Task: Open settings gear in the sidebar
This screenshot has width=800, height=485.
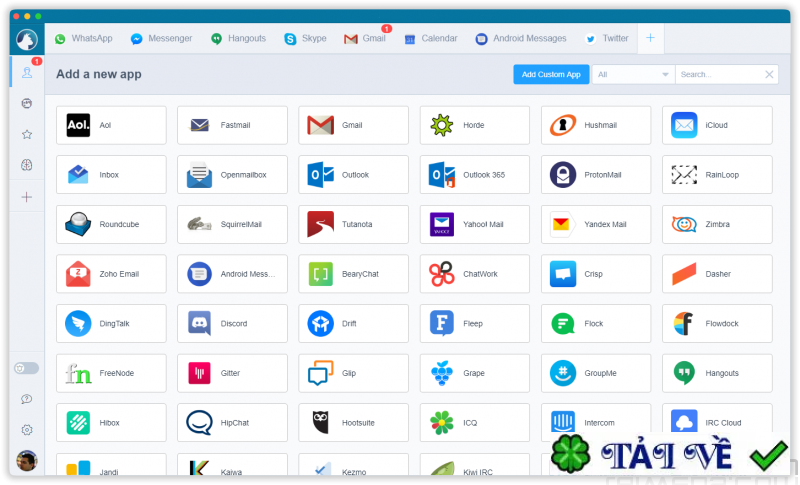Action: point(27,430)
